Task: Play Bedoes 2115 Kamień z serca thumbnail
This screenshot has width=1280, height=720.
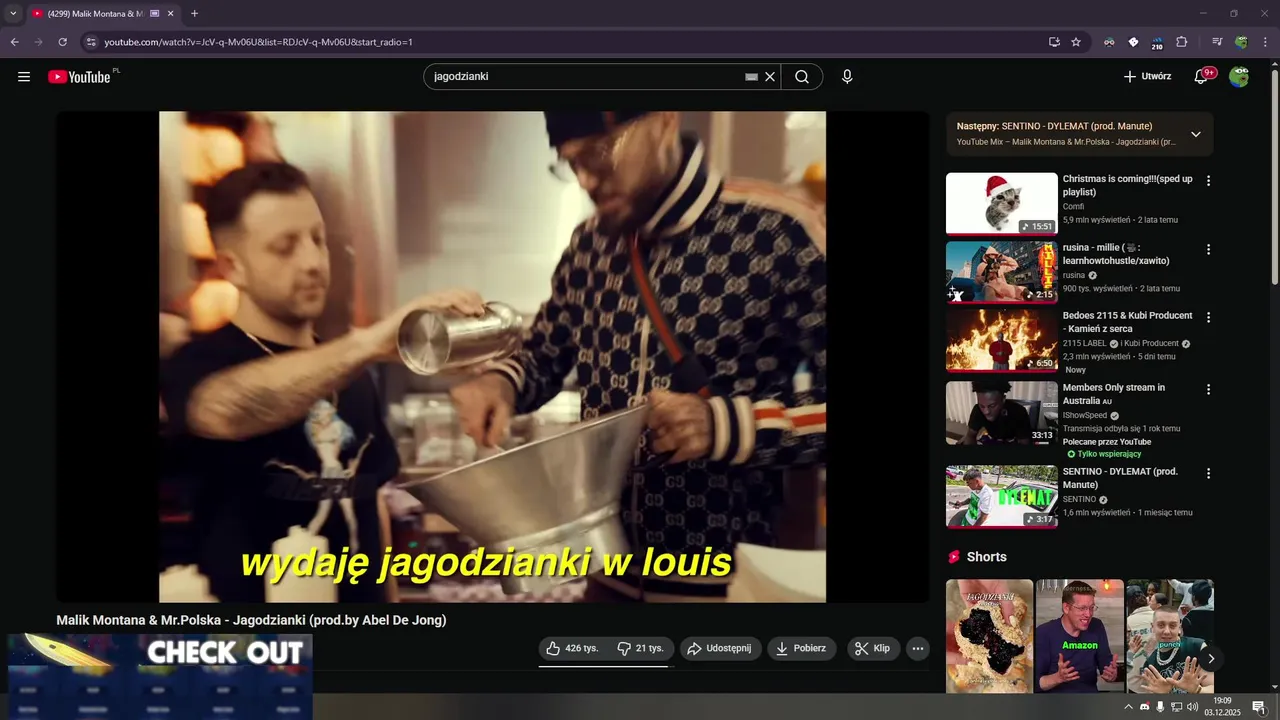Action: click(1001, 340)
